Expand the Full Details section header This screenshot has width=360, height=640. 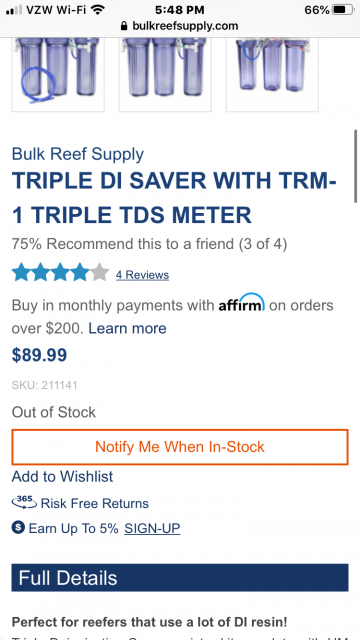180,578
